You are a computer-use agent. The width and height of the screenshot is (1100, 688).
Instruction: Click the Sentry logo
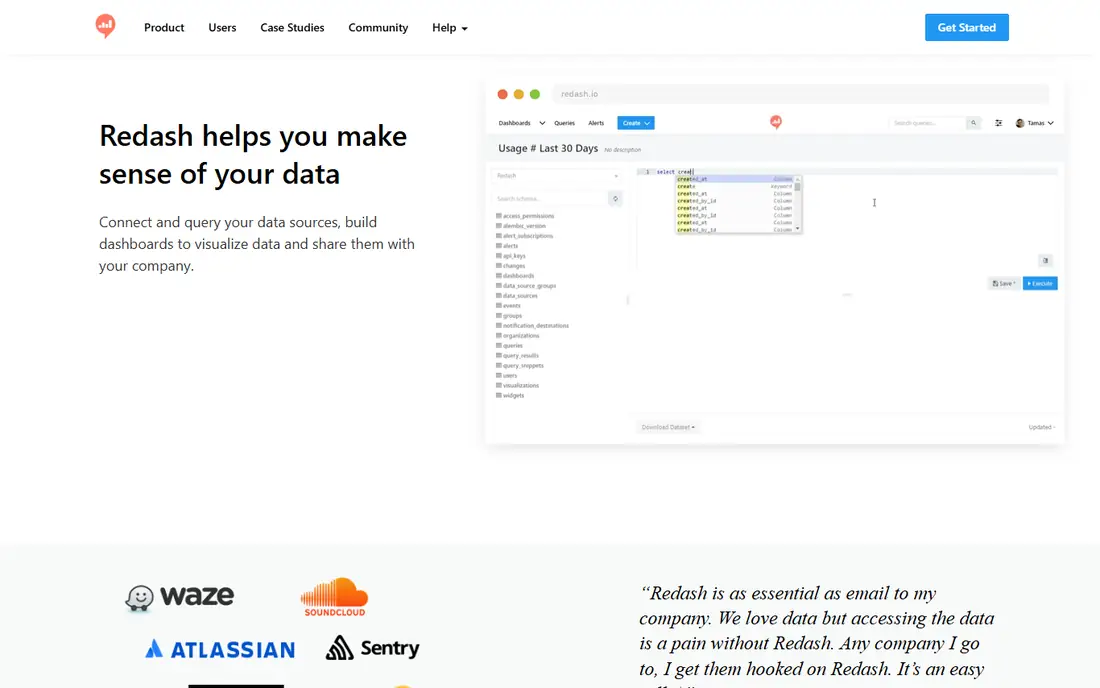click(x=373, y=648)
